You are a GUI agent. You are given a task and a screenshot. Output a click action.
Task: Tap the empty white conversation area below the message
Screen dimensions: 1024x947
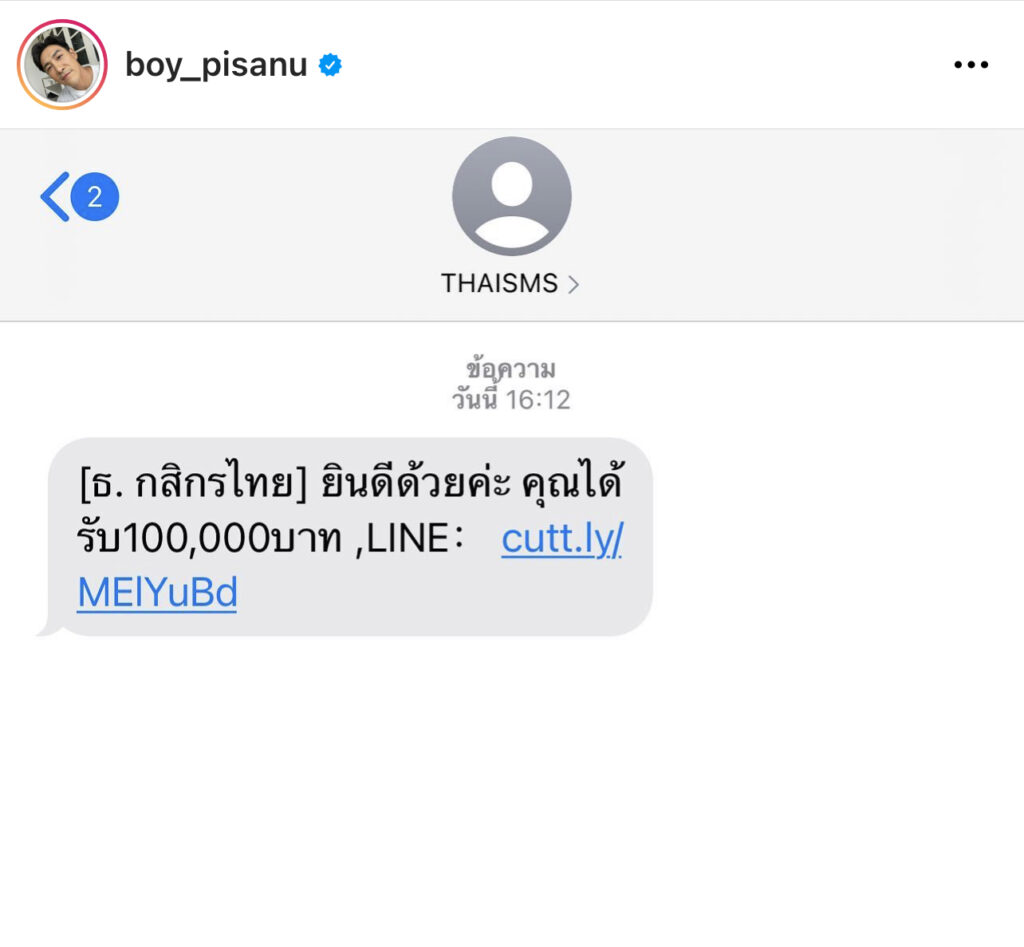[512, 790]
